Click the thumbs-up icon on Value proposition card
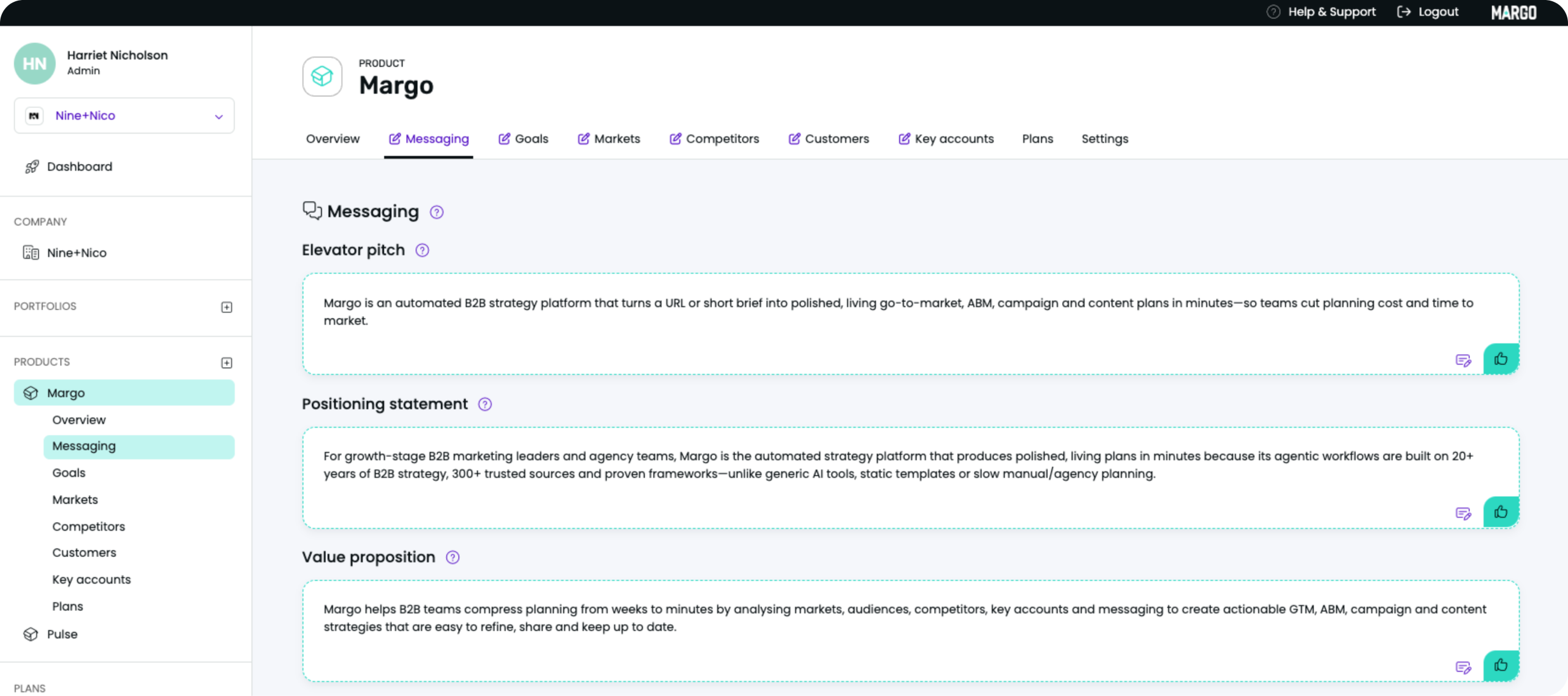 [x=1501, y=665]
